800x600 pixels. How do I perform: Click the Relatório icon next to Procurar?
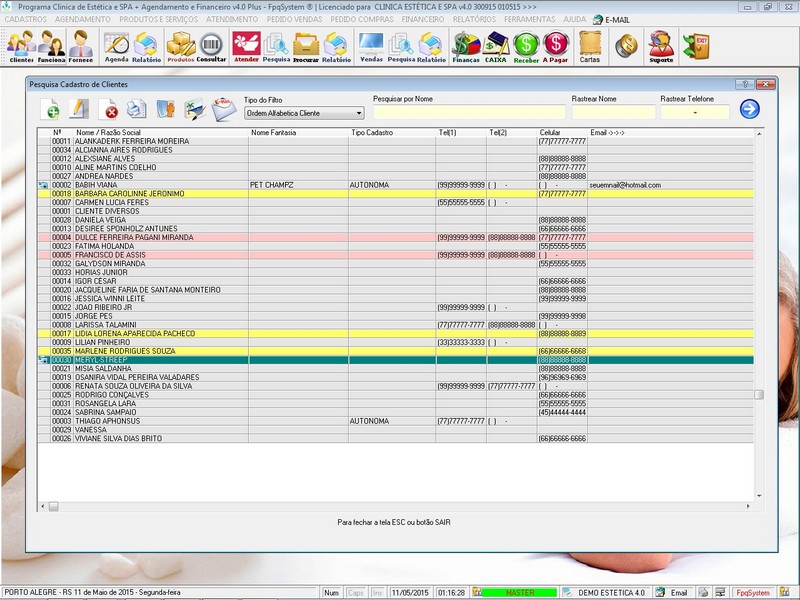336,46
